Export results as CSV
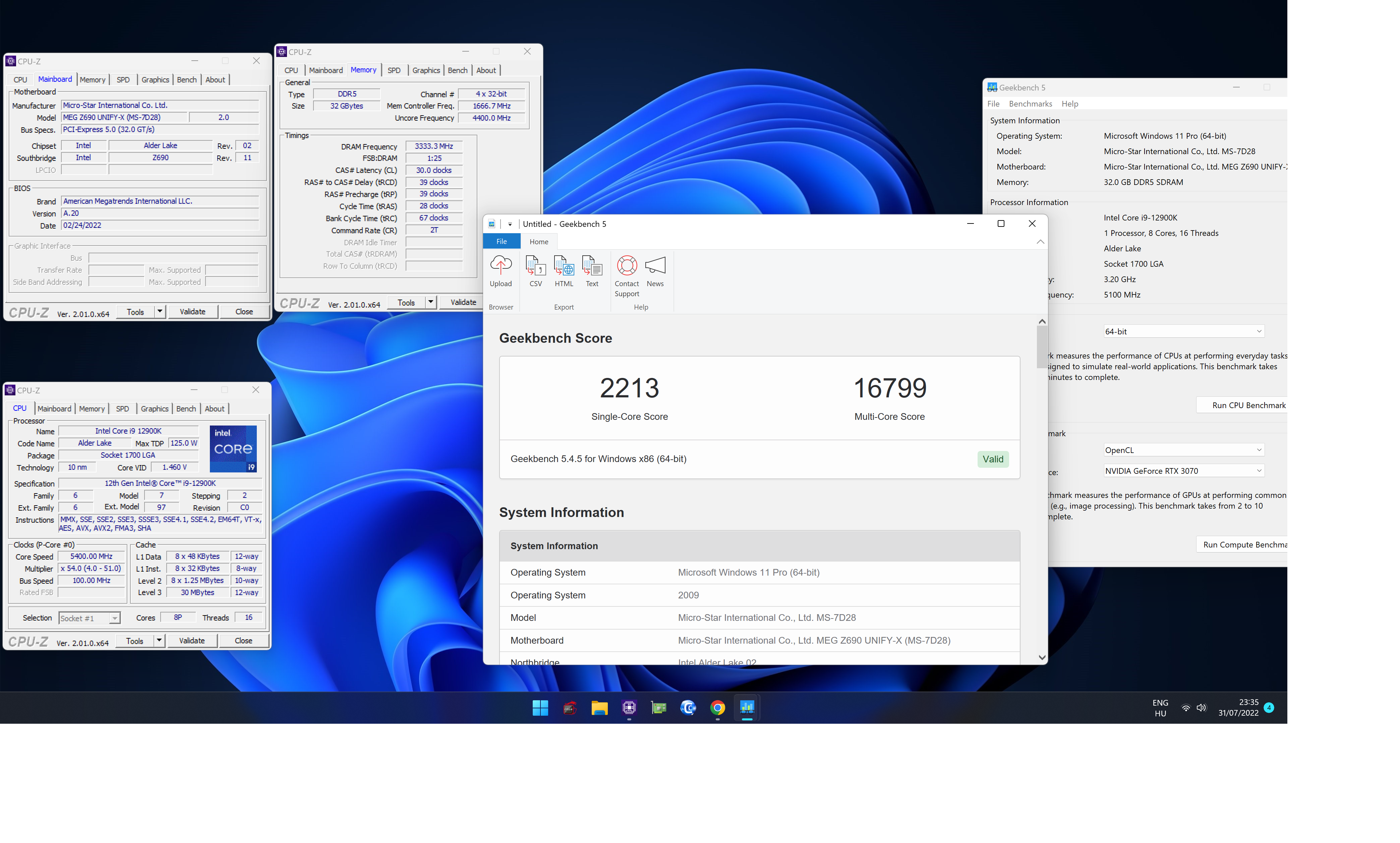Image resolution: width=1400 pixels, height=843 pixels. pyautogui.click(x=535, y=271)
